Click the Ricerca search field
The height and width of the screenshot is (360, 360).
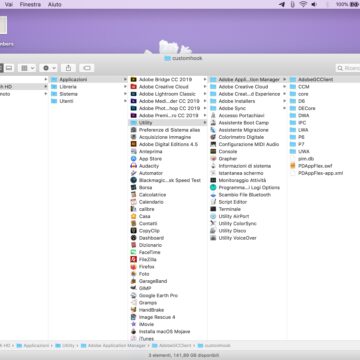click(348, 68)
